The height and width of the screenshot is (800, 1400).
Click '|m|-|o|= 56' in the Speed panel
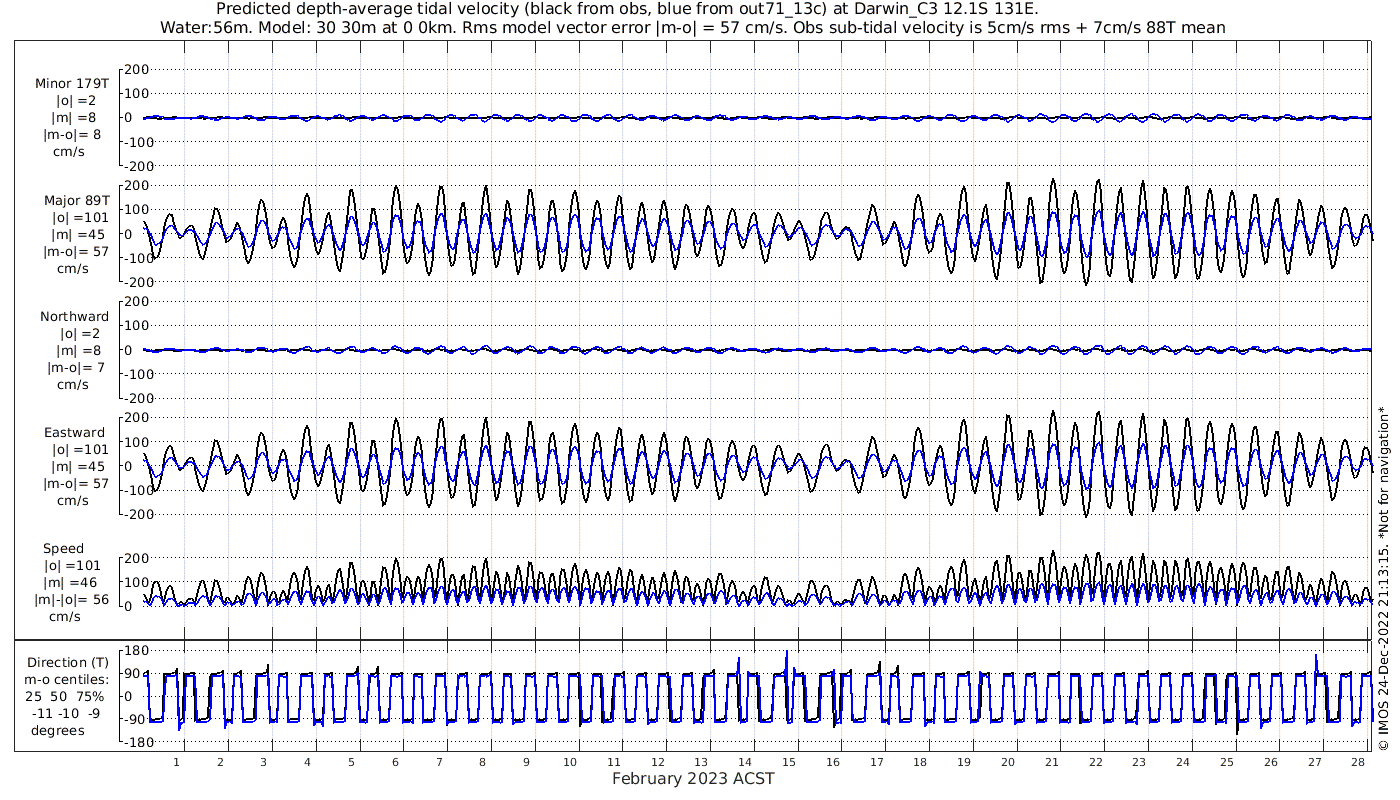[x=71, y=600]
